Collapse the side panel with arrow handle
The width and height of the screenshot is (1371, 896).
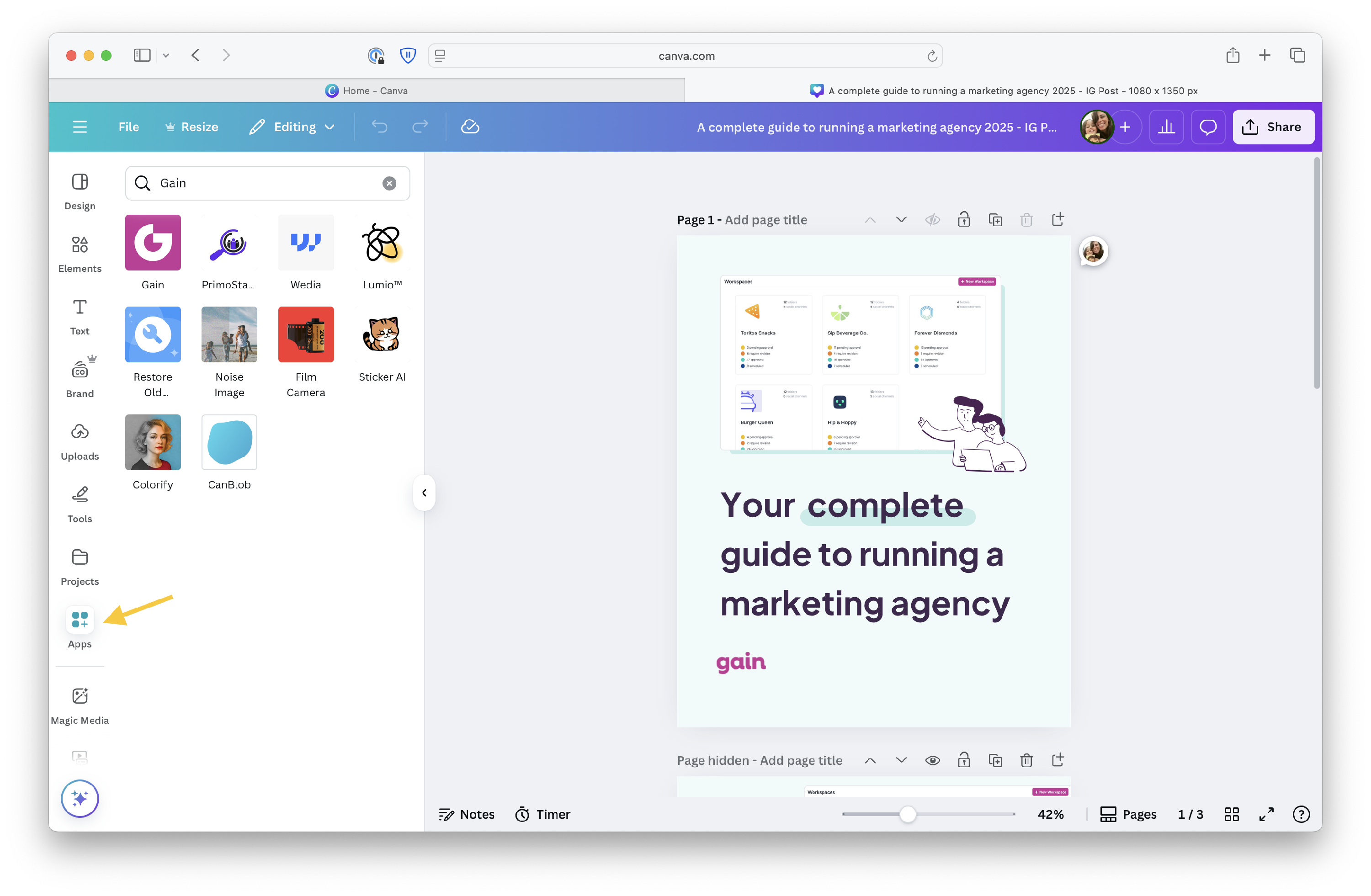(424, 493)
